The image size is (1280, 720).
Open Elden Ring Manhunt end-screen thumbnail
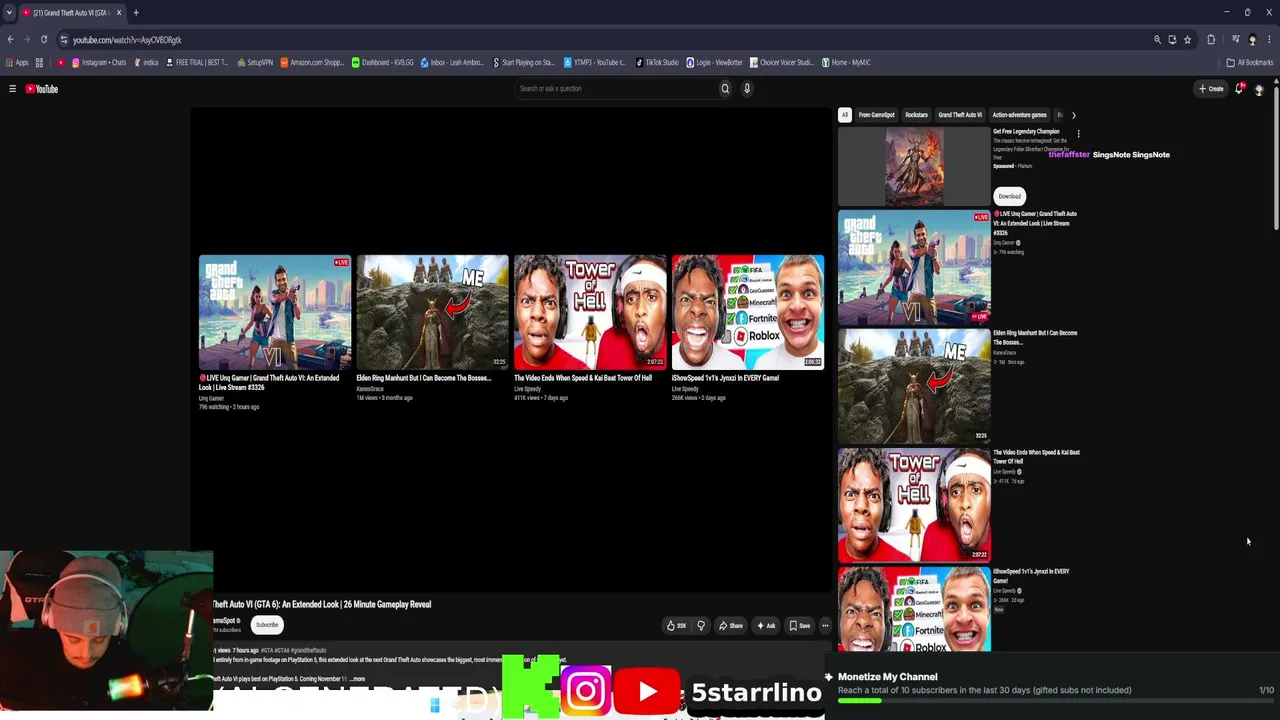(x=433, y=312)
